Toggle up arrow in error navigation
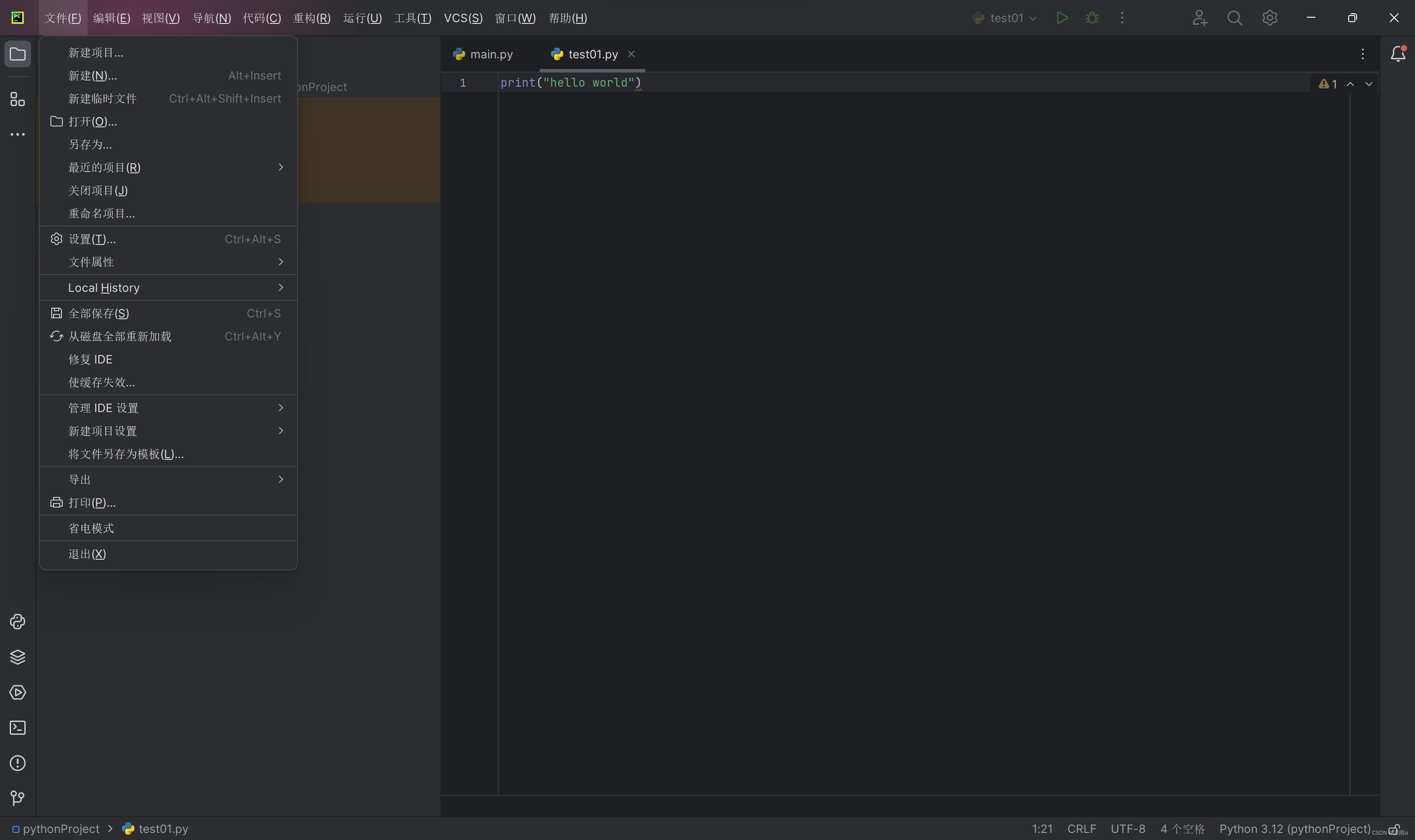1415x840 pixels. click(x=1350, y=84)
